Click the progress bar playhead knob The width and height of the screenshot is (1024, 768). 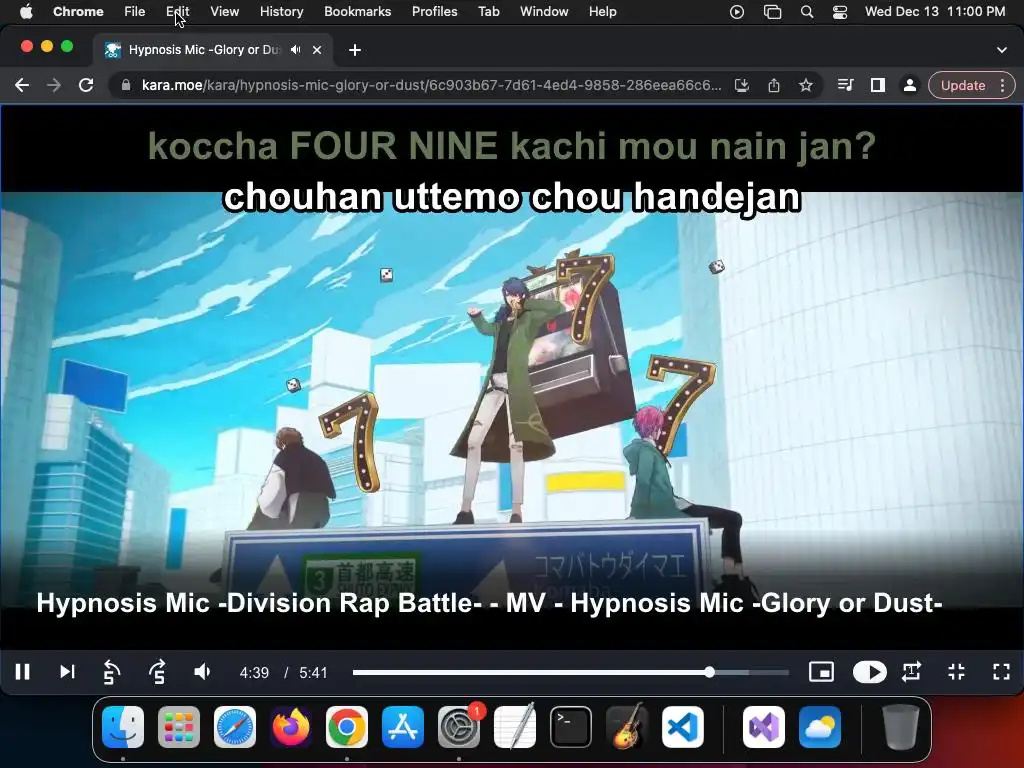[709, 672]
